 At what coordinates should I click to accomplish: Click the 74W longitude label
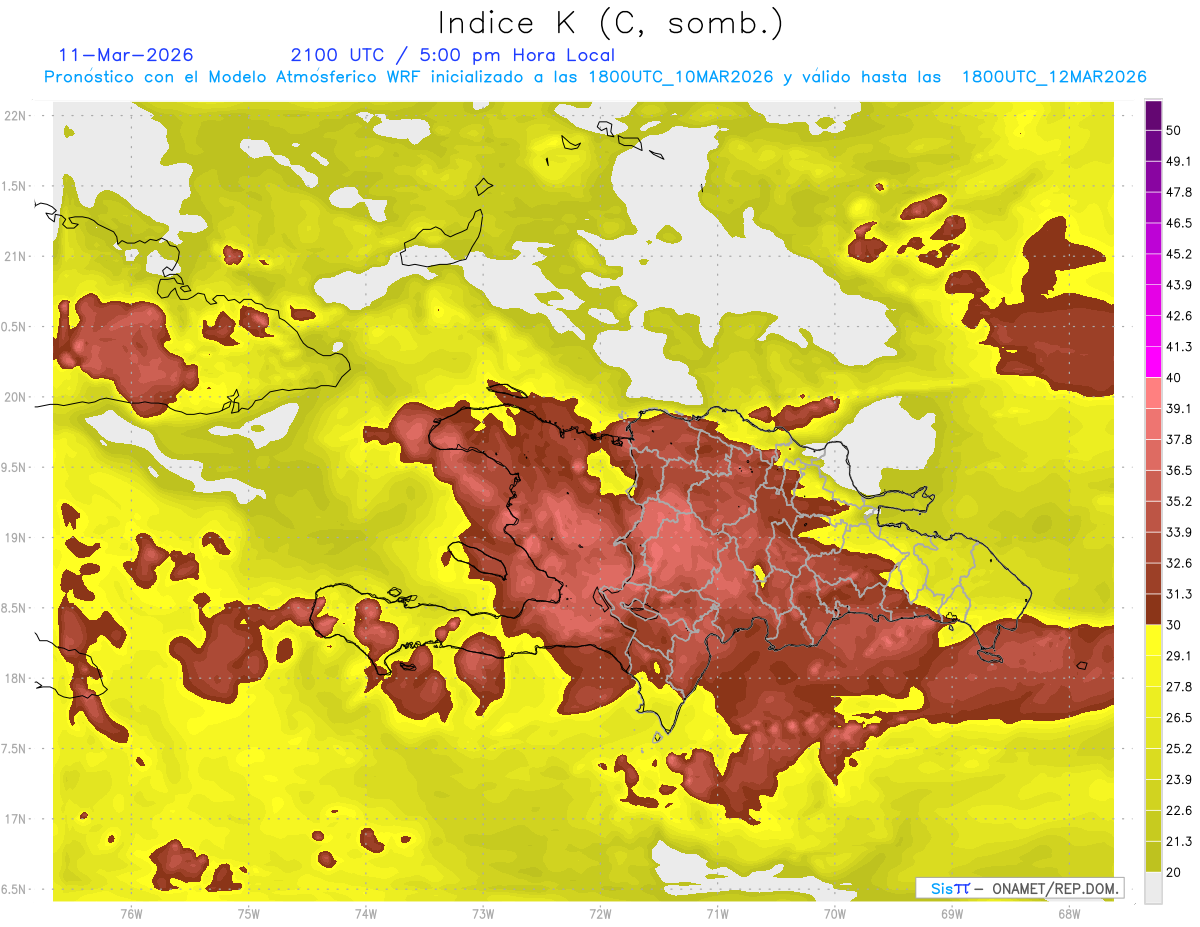(x=365, y=914)
